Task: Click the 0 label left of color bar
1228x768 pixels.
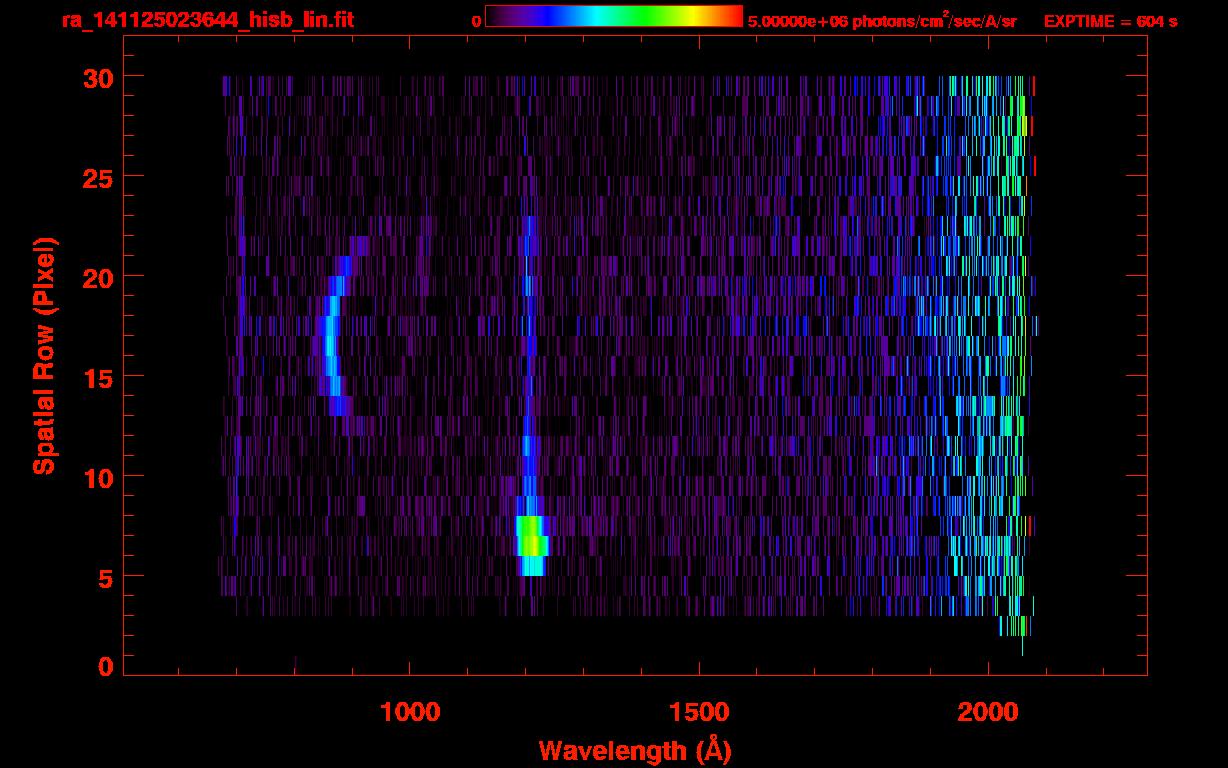Action: point(476,21)
